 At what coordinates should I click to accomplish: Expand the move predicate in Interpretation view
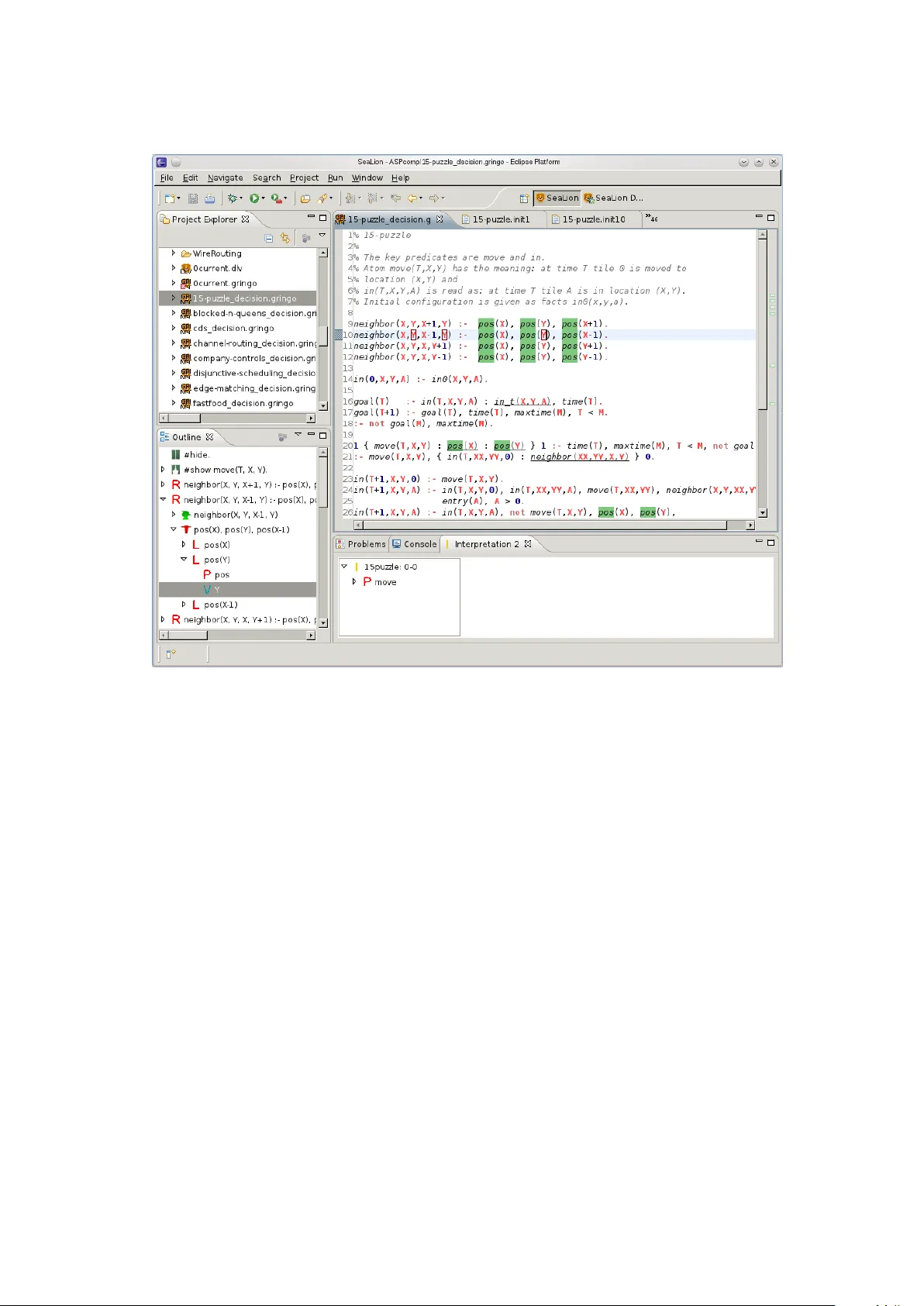pyautogui.click(x=354, y=581)
